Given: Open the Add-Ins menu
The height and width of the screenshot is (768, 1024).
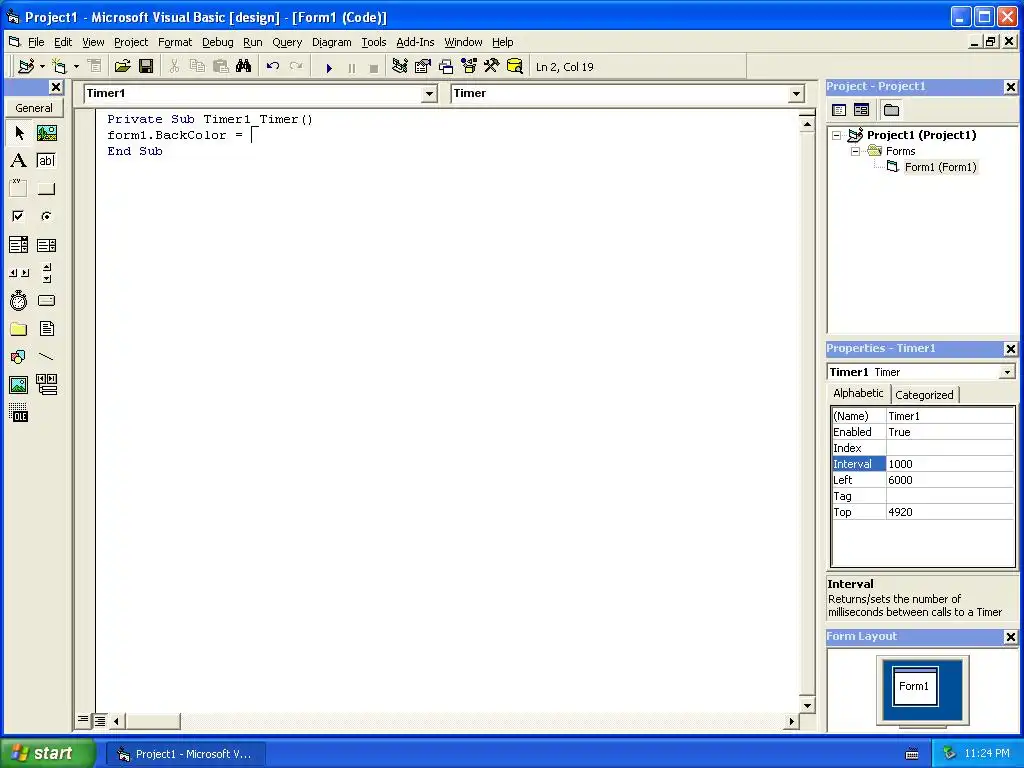Looking at the screenshot, I should click(x=415, y=42).
